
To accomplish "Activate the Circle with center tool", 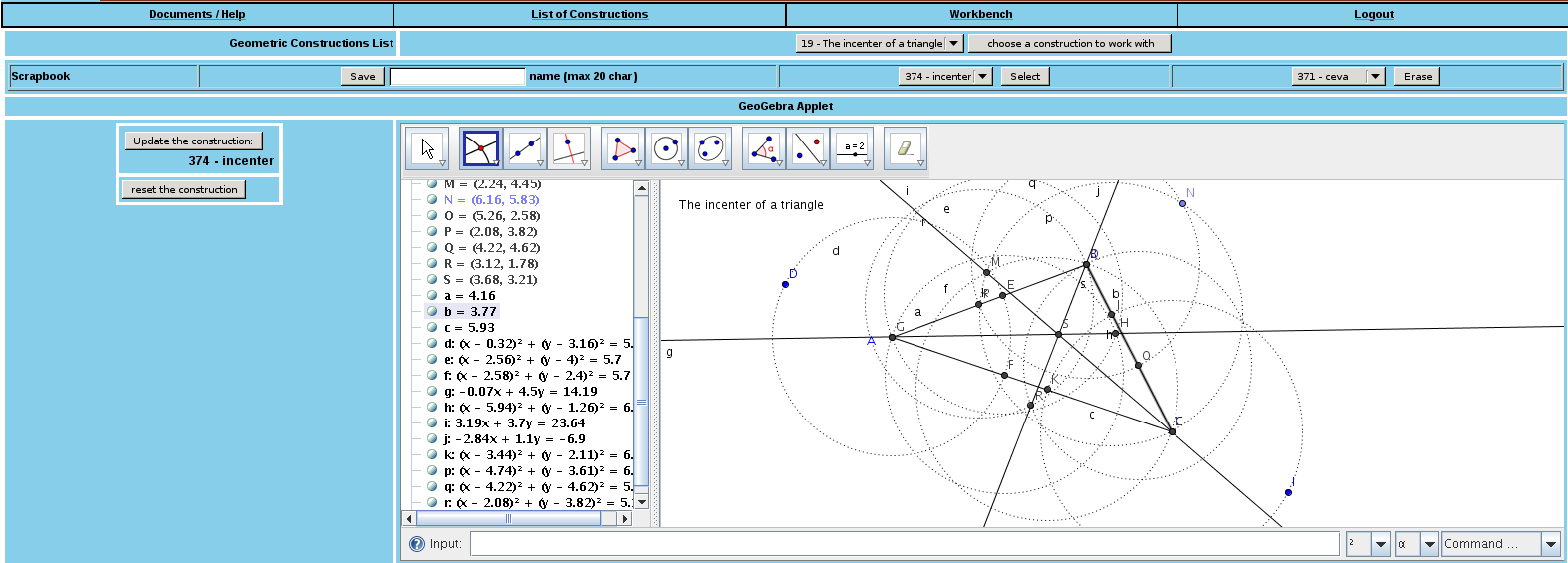I will [x=666, y=148].
